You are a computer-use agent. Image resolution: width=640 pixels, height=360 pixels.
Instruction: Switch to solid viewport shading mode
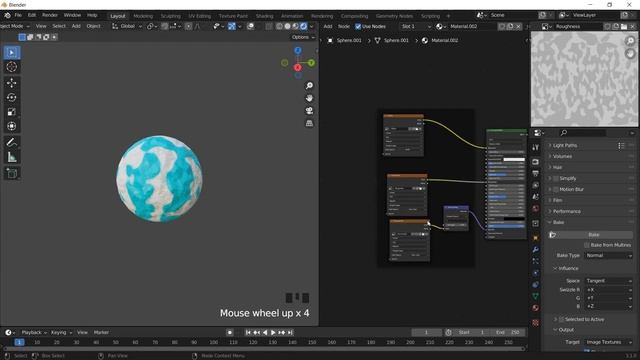[287, 26]
